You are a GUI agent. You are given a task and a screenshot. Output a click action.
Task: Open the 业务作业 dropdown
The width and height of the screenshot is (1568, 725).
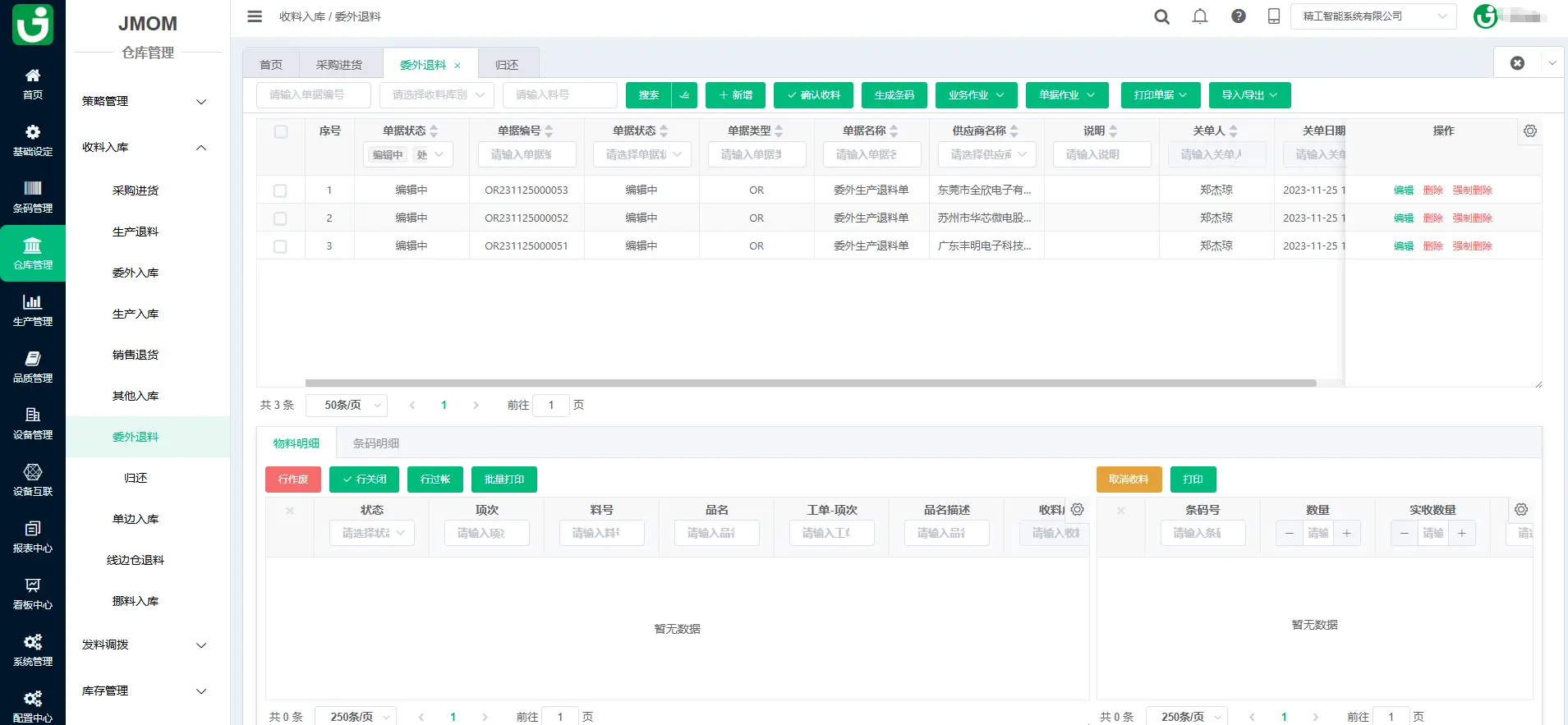(x=976, y=95)
